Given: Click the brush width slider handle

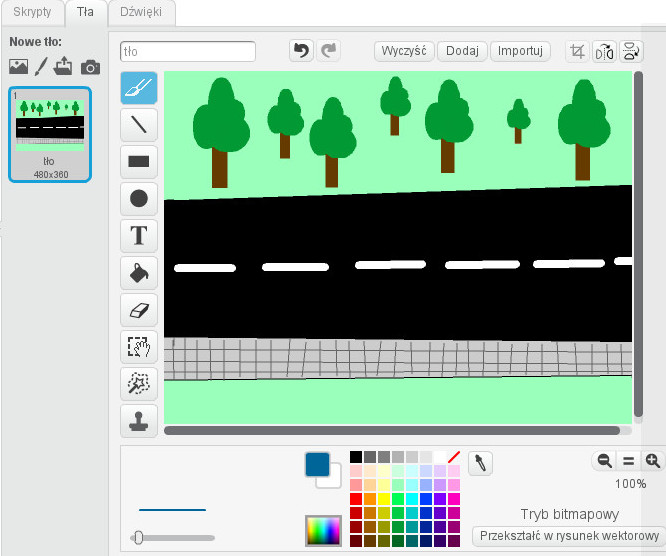Looking at the screenshot, I should [x=138, y=538].
